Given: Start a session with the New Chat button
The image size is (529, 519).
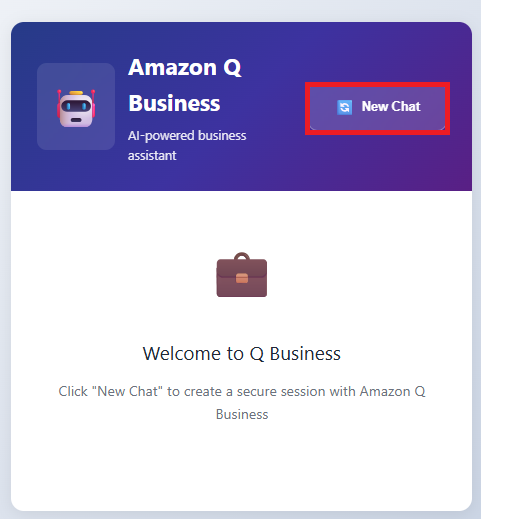Looking at the screenshot, I should pos(377,108).
